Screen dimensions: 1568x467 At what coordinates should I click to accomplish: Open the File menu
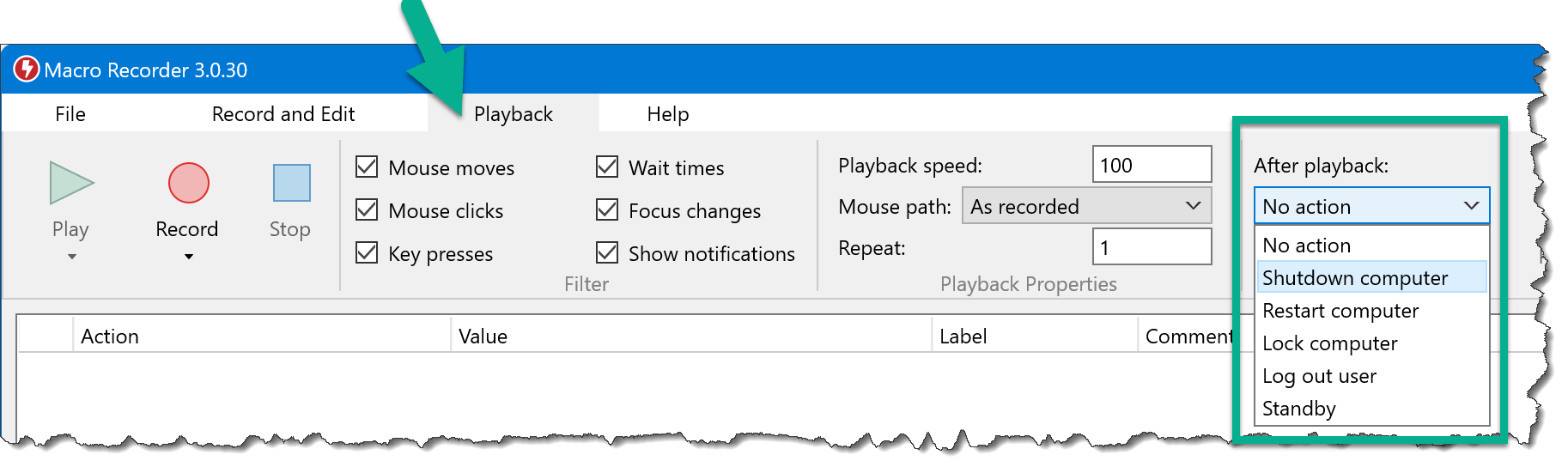pos(70,114)
